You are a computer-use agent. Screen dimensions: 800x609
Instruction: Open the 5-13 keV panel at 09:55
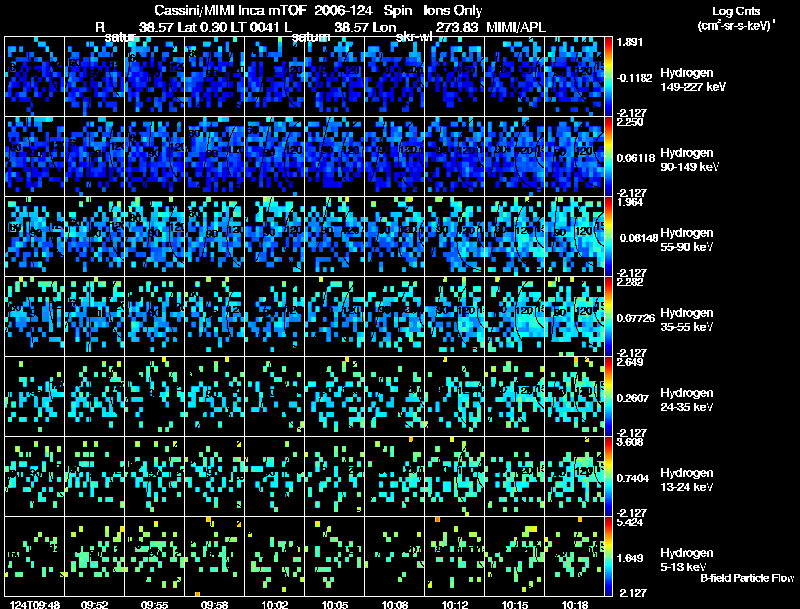(155, 556)
